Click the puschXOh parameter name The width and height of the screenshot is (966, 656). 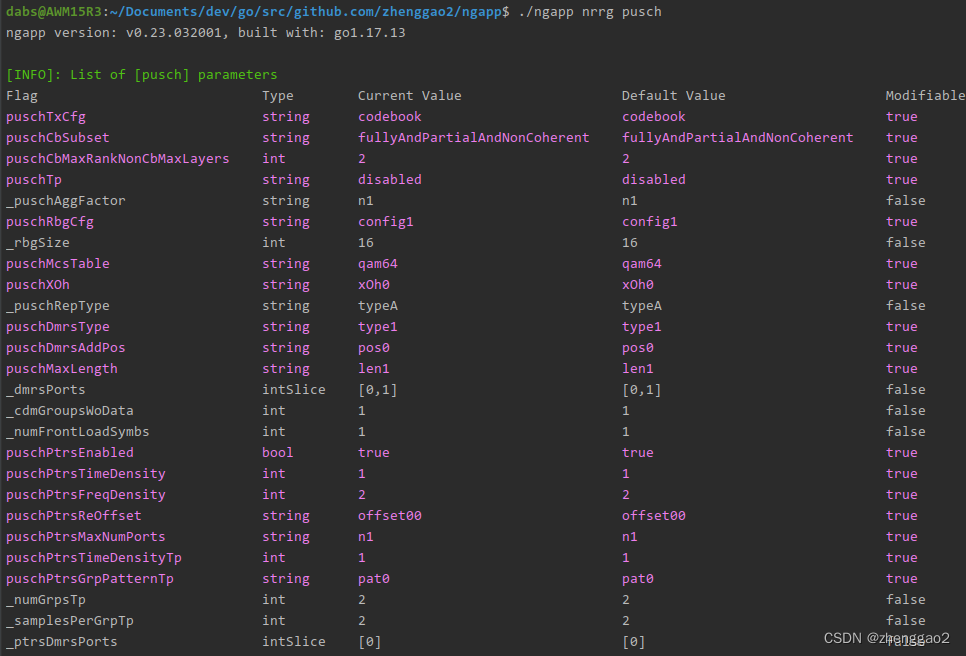pyautogui.click(x=38, y=285)
